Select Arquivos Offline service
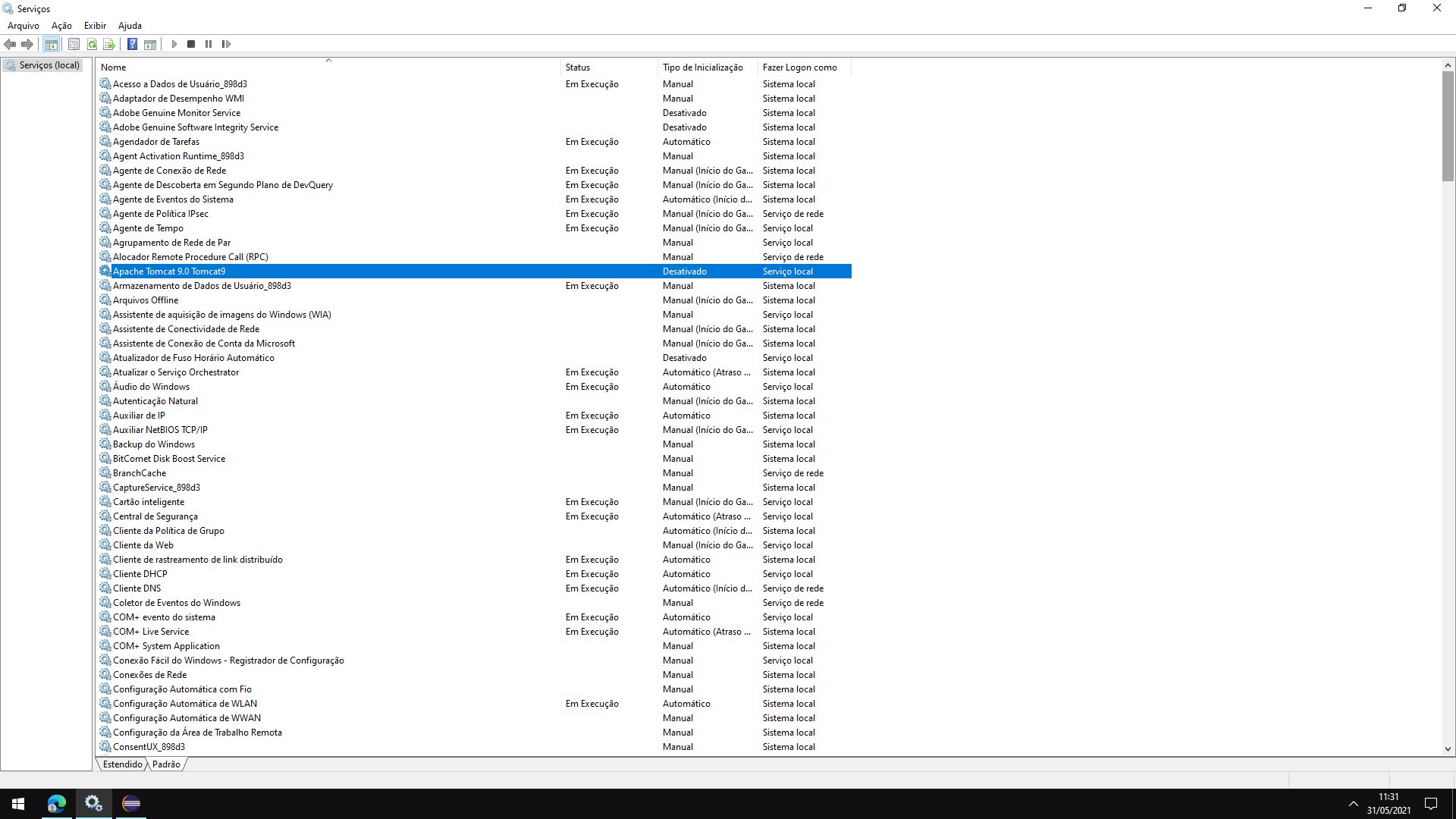The width and height of the screenshot is (1456, 819). pos(475,300)
